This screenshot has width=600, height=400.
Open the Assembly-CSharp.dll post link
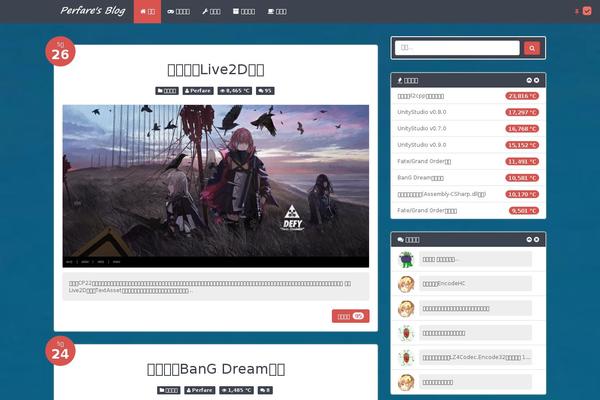442,194
